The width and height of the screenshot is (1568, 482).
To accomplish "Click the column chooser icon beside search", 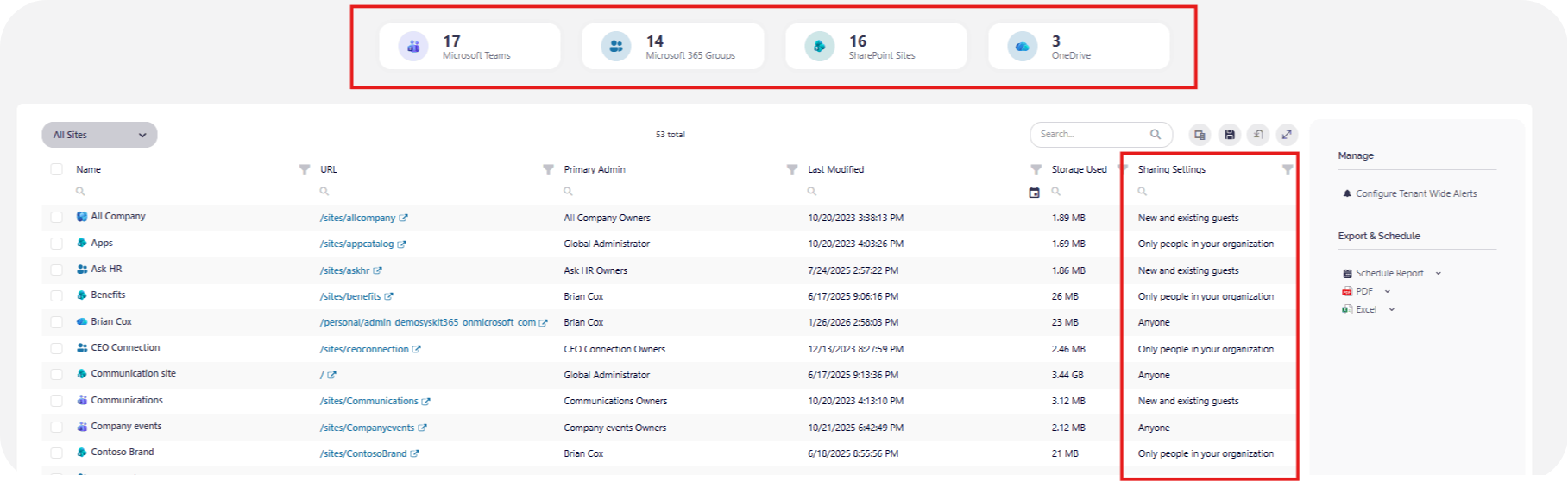I will 1199,135.
